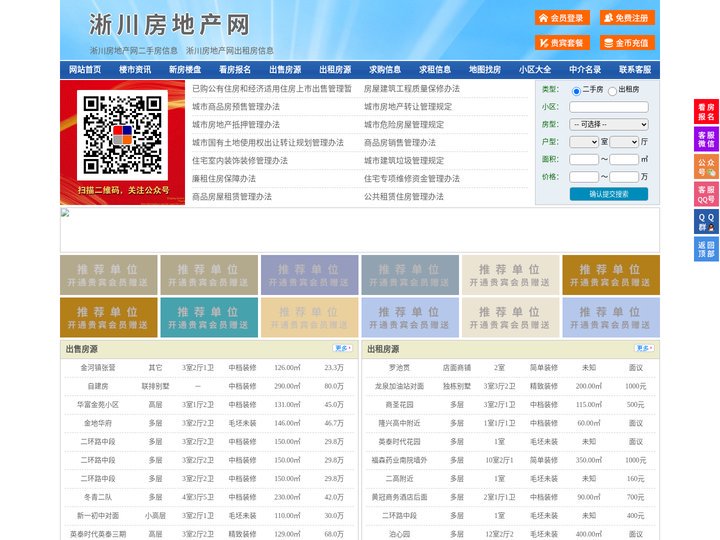Open link 房屋建筑工程质量保修办法
Image resolution: width=720 pixels, height=540 pixels.
point(412,89)
